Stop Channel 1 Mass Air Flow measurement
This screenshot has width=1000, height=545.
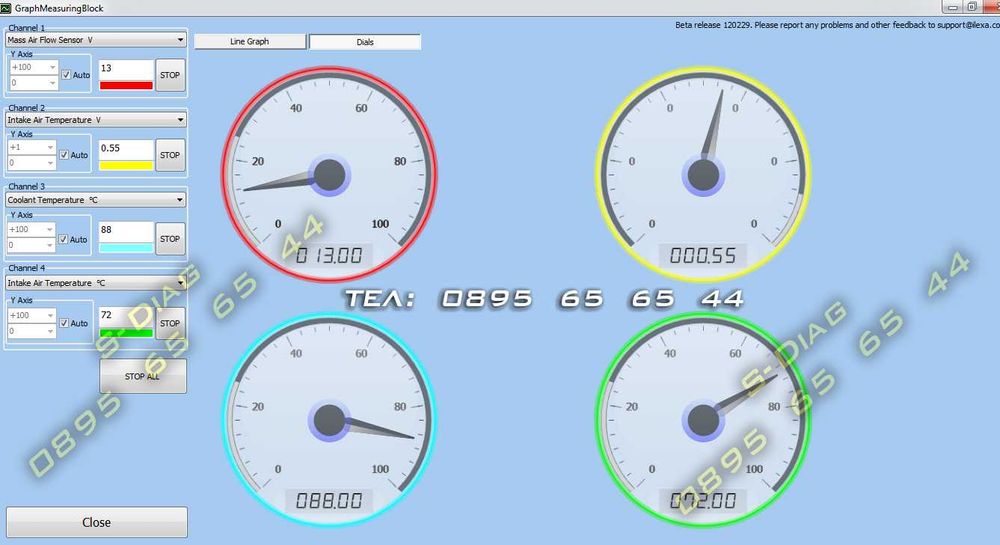[x=170, y=75]
